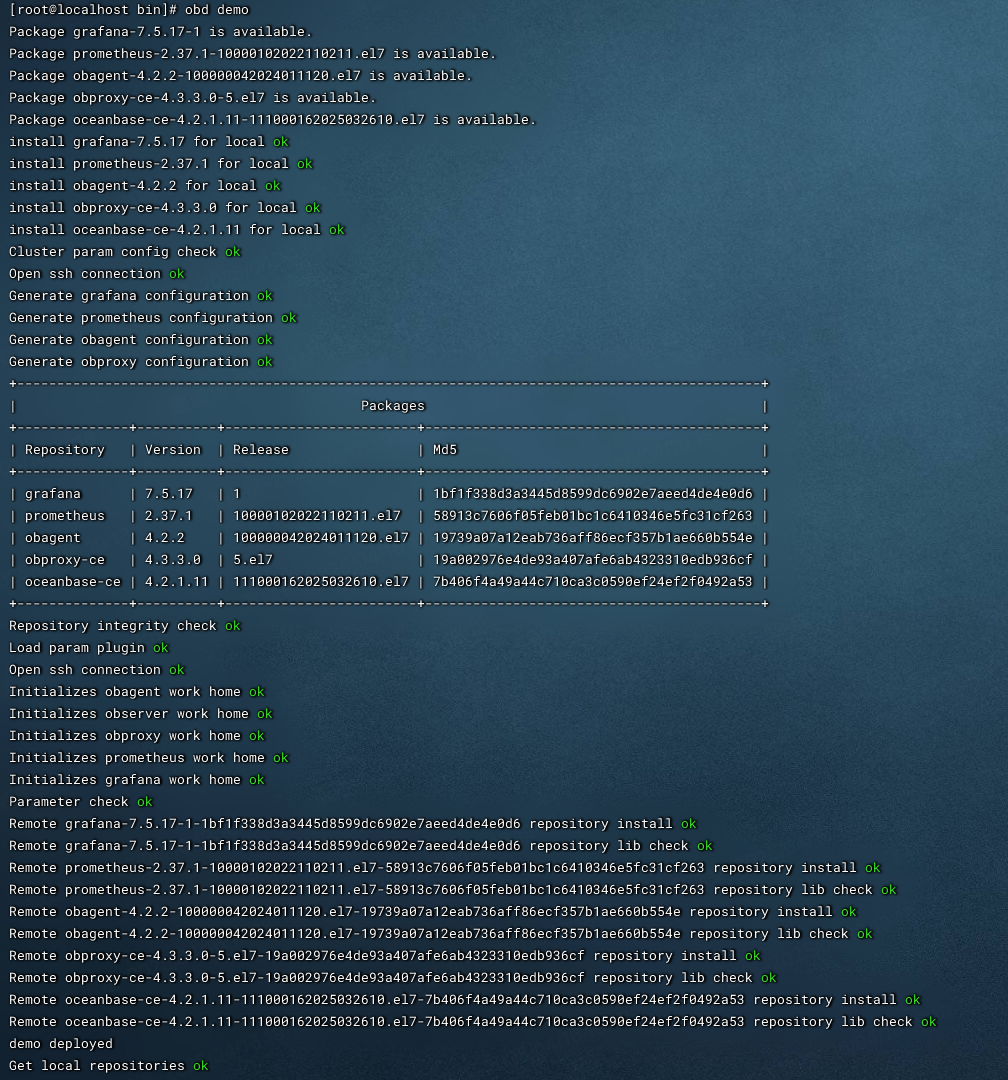Select the "Package prometheus-2.37.1" is available line
Viewport: 1008px width, 1080px height.
[252, 54]
